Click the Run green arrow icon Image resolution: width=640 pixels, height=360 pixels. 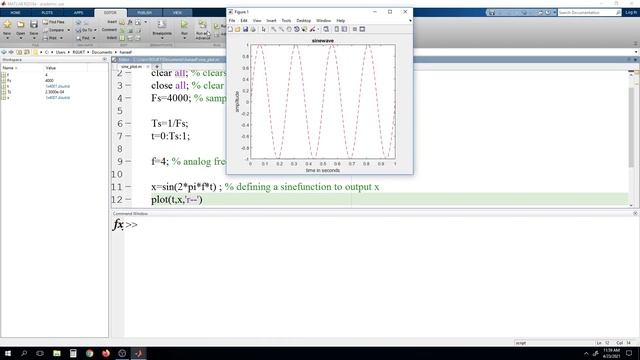[184, 25]
